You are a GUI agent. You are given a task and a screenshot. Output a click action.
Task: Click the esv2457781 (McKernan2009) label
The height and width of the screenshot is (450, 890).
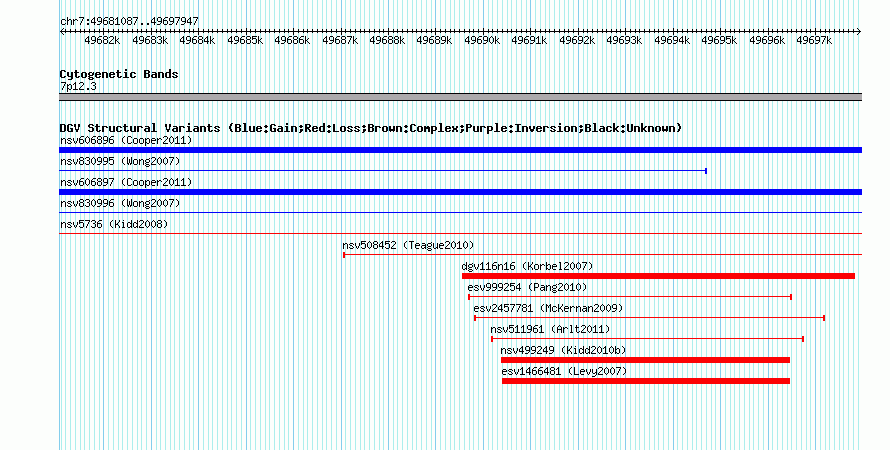(x=548, y=308)
